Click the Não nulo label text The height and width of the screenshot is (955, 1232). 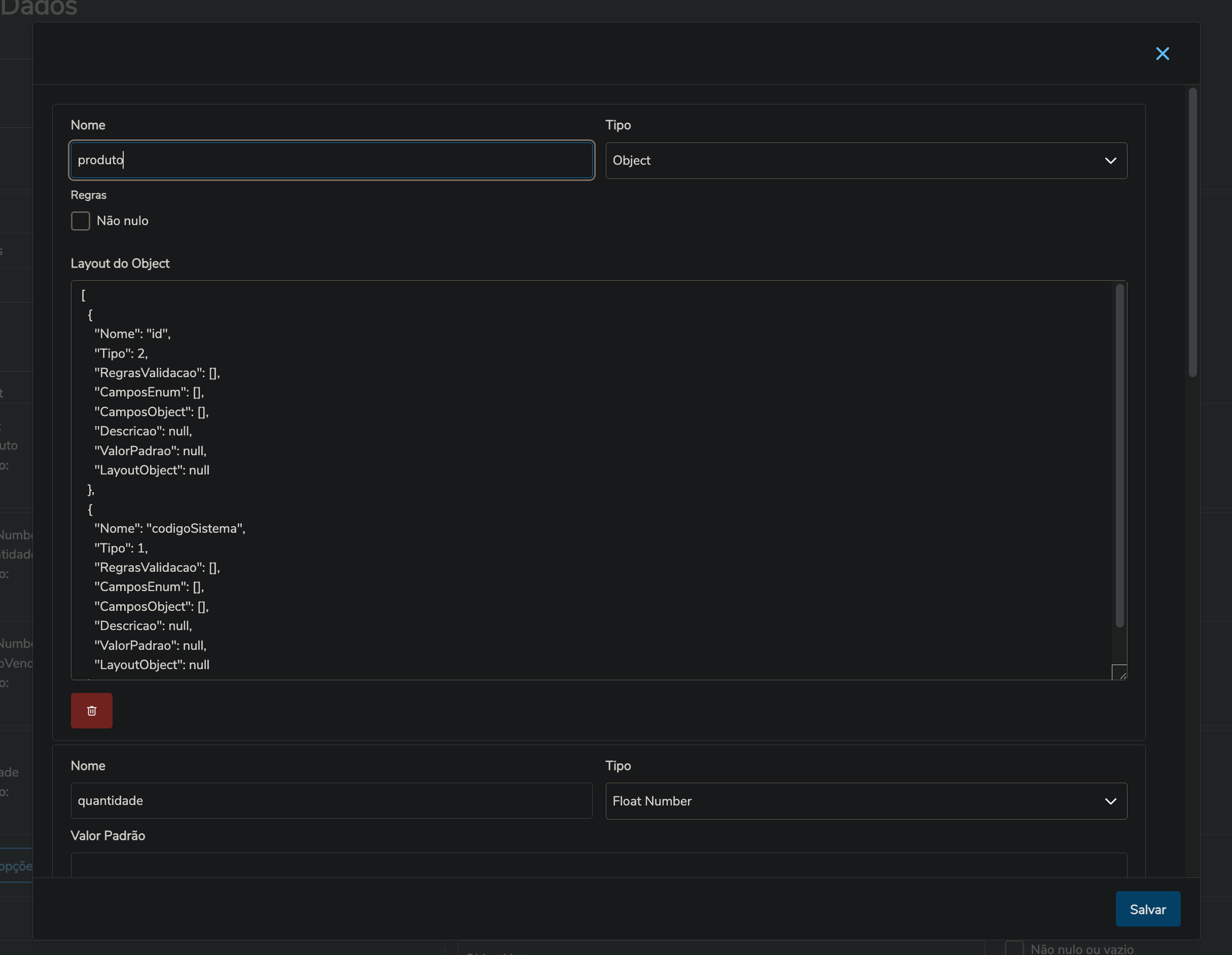pos(122,221)
